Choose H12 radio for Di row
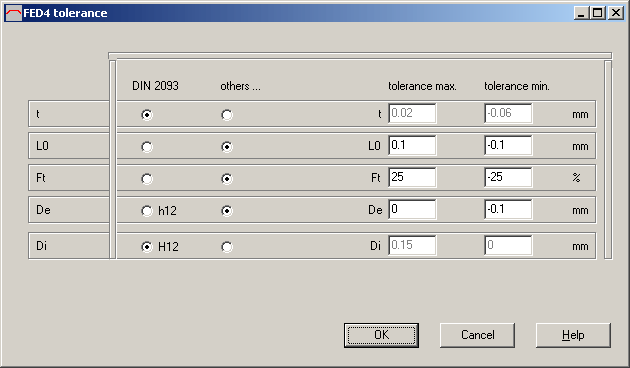Screen dimensions: 630x368 pos(160,246)
